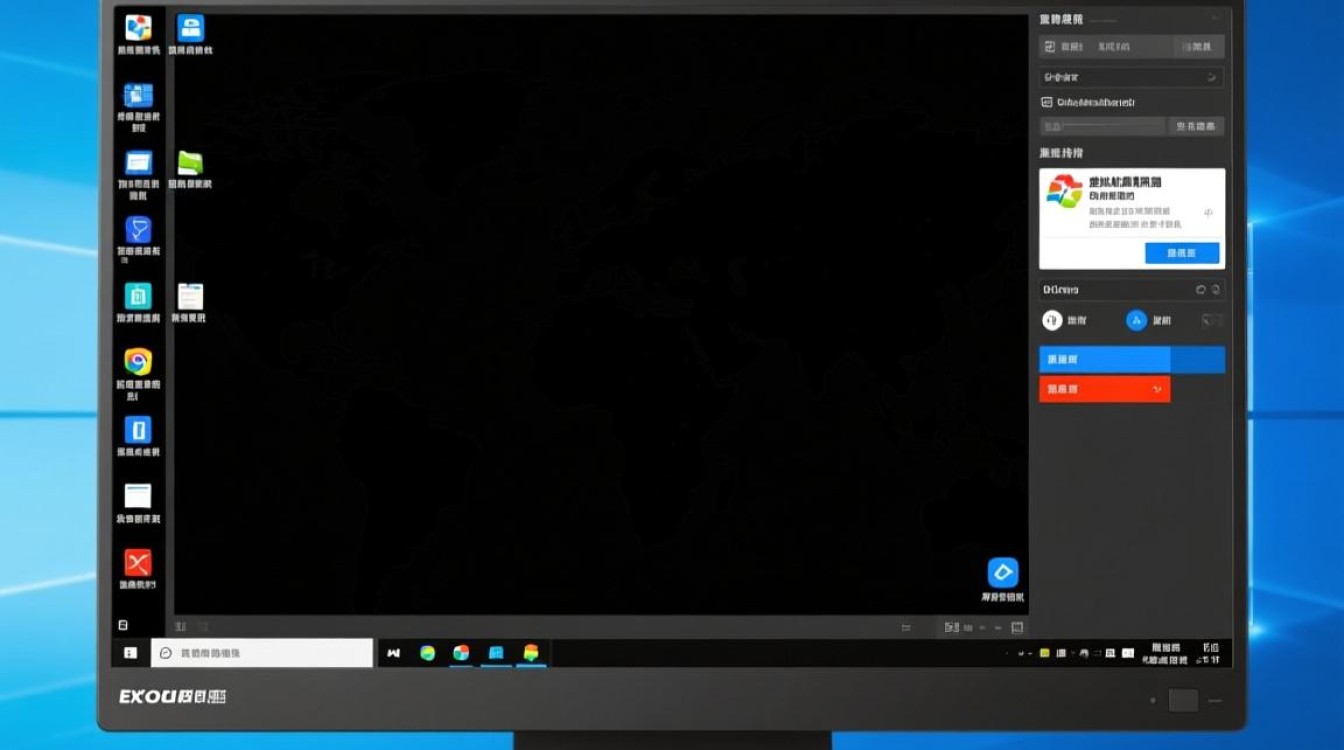Open the Chrome desktop shortcut
Viewport: 1344px width, 750px height.
click(138, 362)
